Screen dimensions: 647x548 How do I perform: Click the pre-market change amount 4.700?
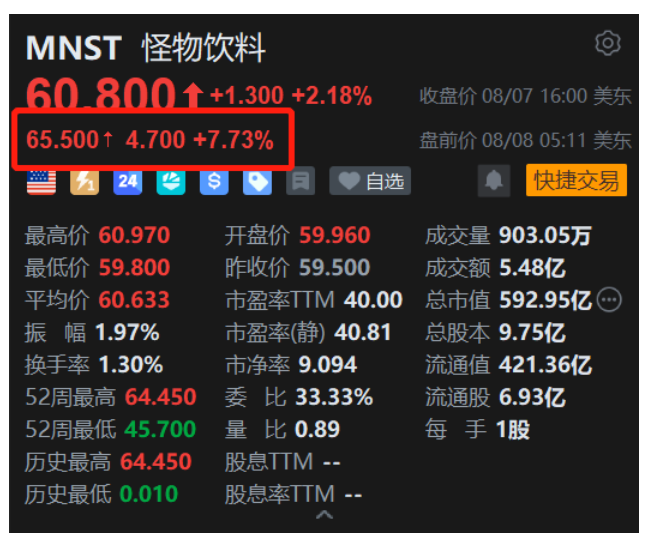click(x=156, y=139)
